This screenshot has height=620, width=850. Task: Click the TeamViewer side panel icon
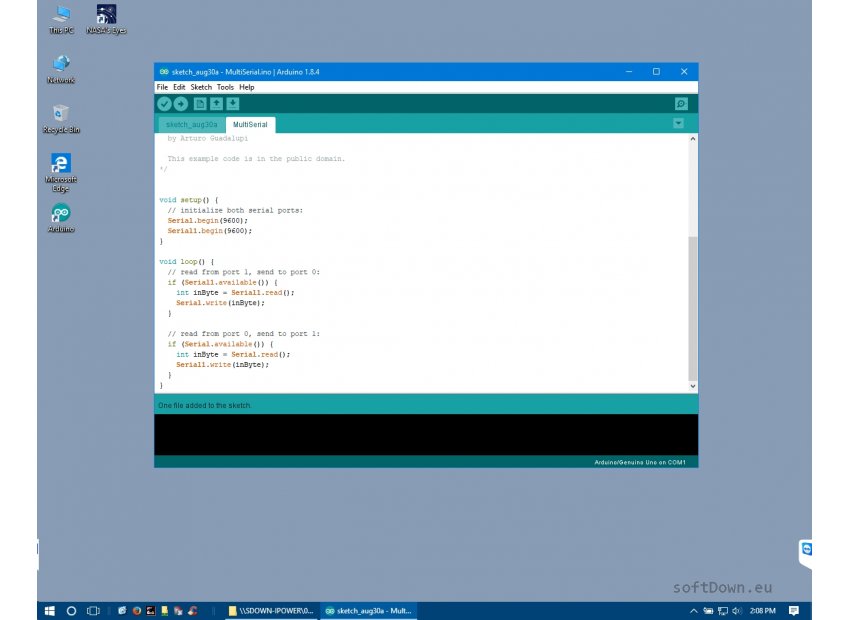click(x=807, y=550)
